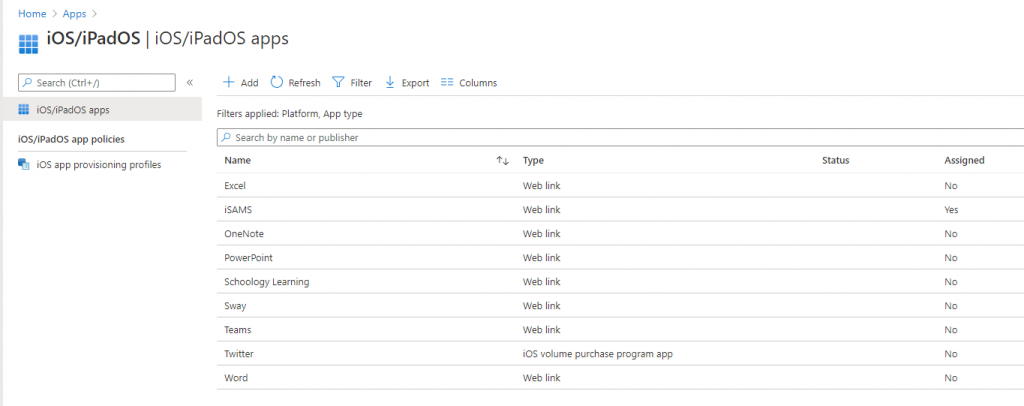Click the large iOS/iPadOS header grid icon

pos(28,43)
